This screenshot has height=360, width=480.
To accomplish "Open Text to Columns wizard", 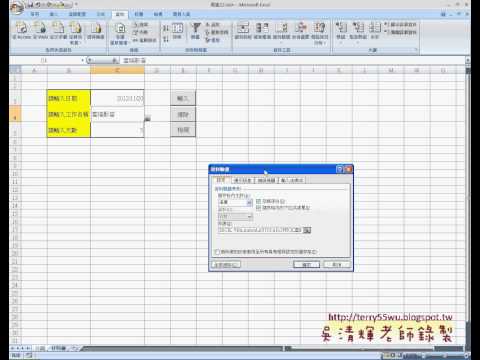I will pyautogui.click(x=243, y=31).
